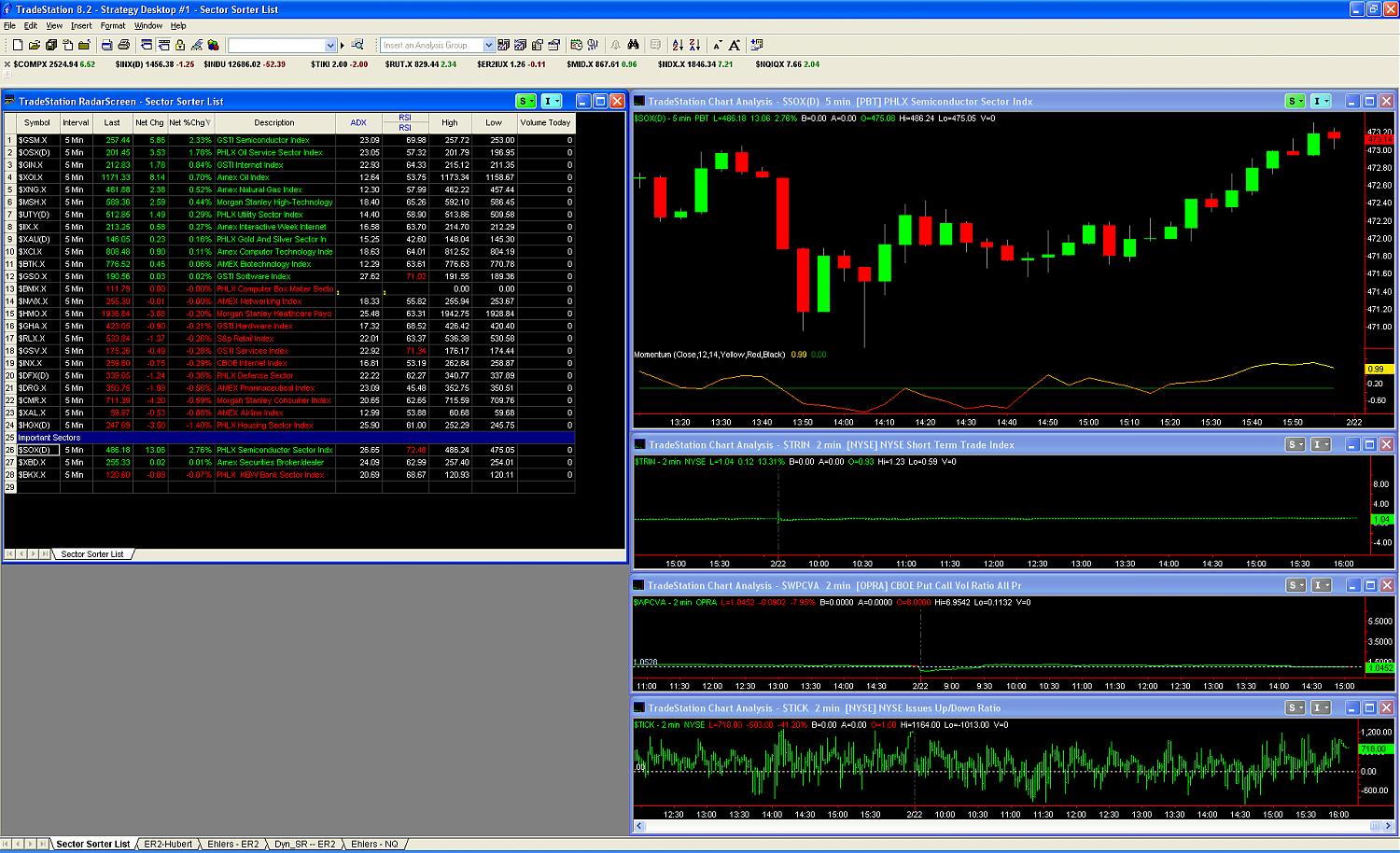Viewport: 1400px width, 853px height.
Task: Click the calendar schedule toolbar icon
Action: [577, 45]
